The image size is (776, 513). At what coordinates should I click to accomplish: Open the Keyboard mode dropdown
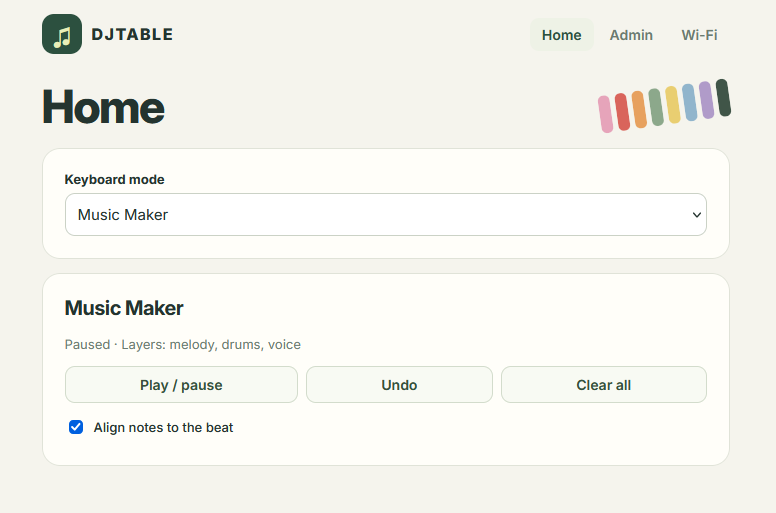pos(386,215)
